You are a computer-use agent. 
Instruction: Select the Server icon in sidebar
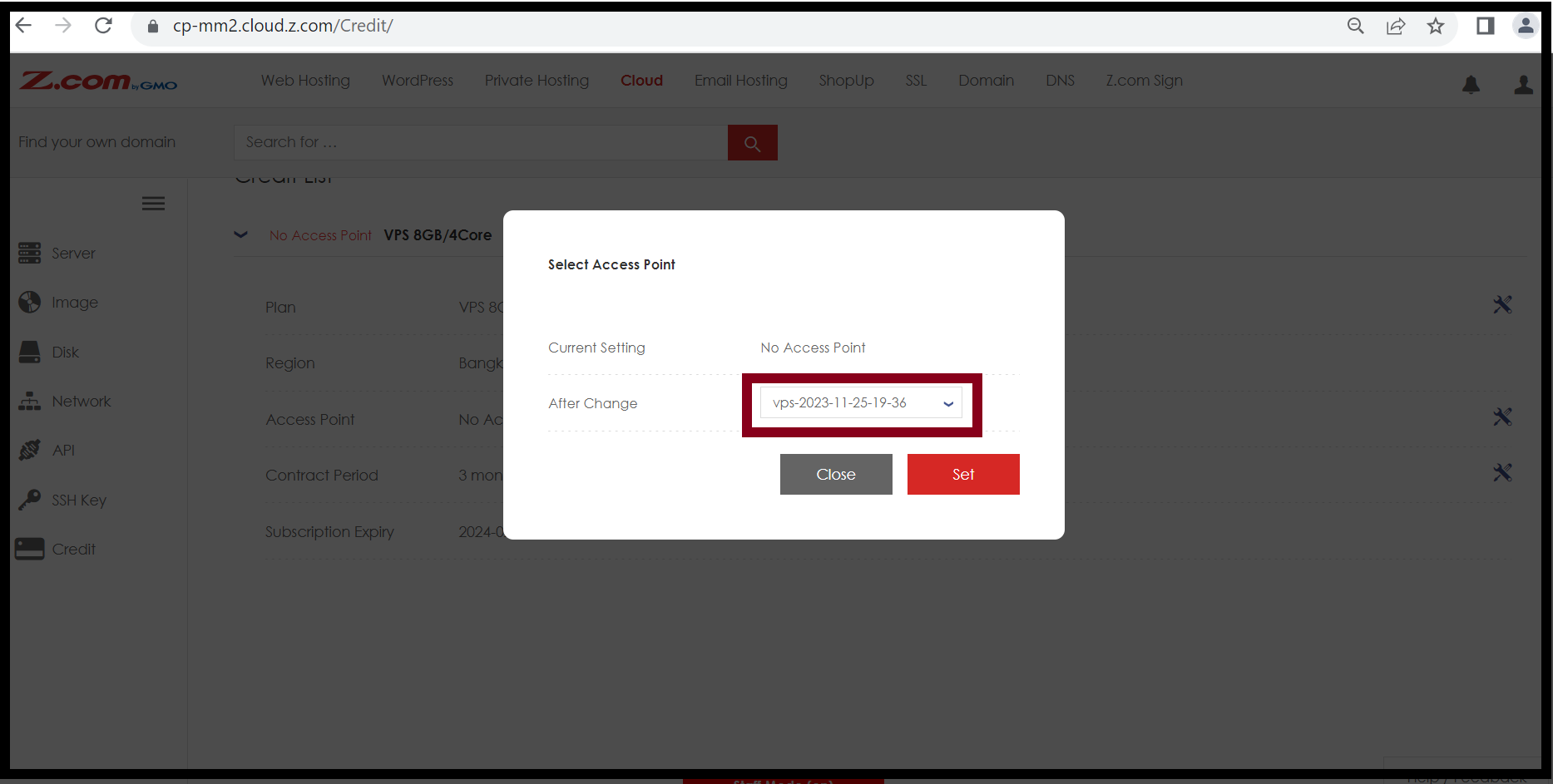pyautogui.click(x=30, y=253)
